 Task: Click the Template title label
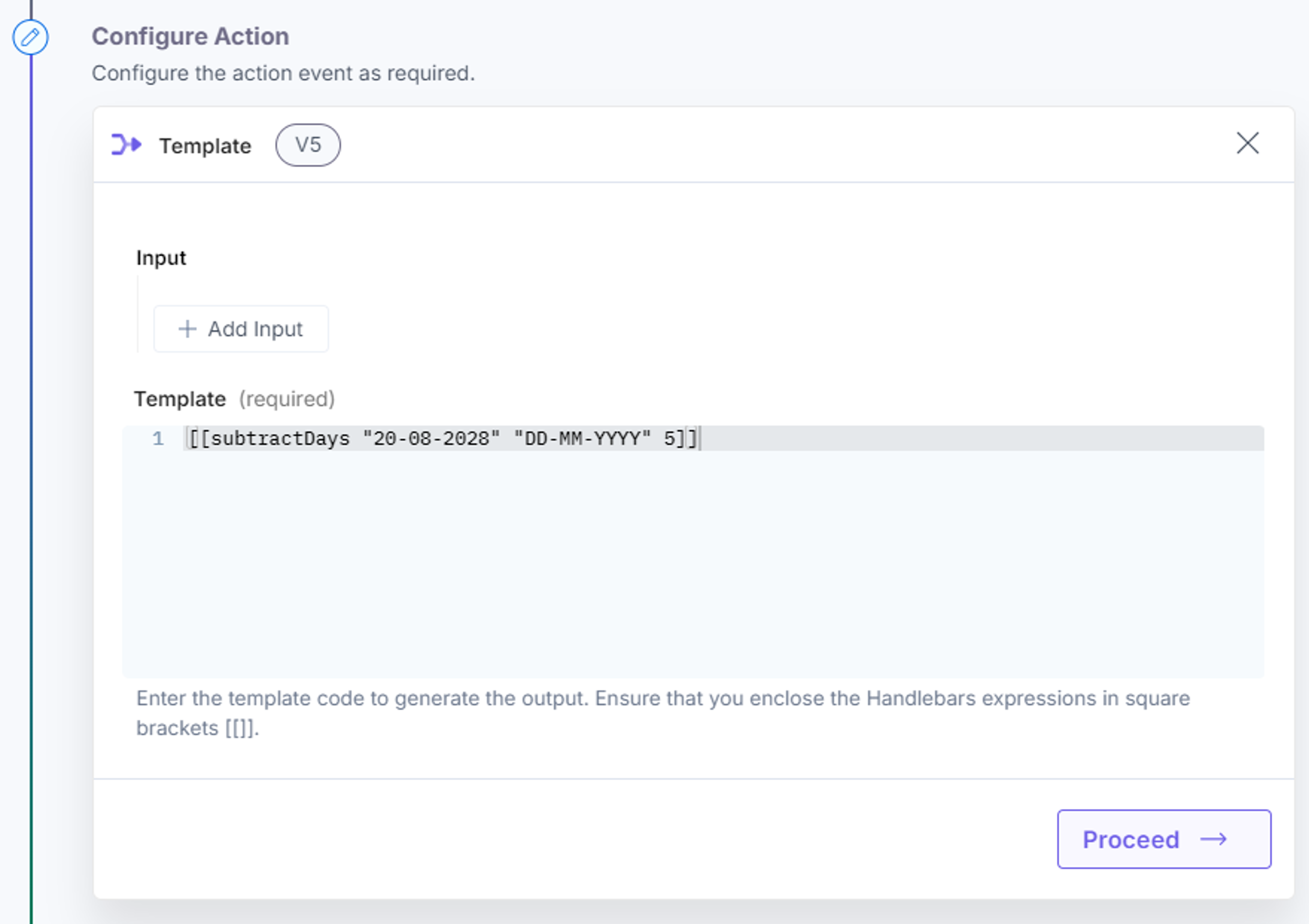pyautogui.click(x=205, y=147)
